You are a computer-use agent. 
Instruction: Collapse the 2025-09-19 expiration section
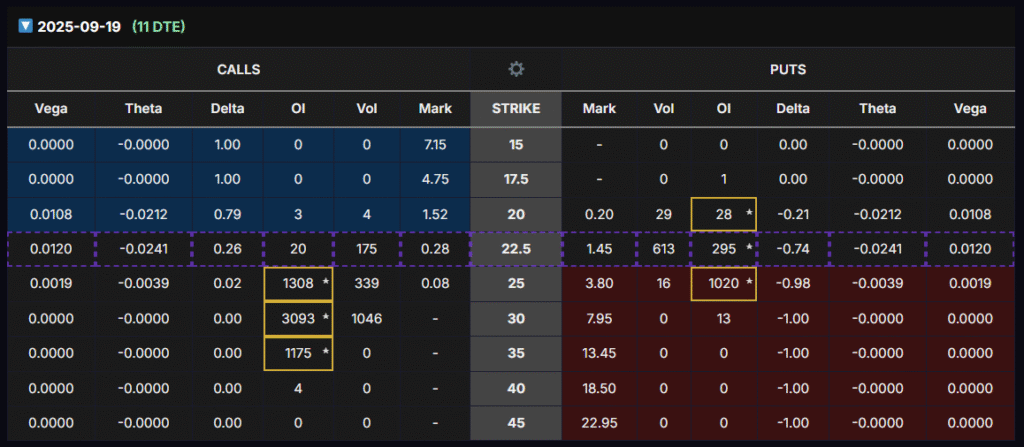(x=25, y=26)
